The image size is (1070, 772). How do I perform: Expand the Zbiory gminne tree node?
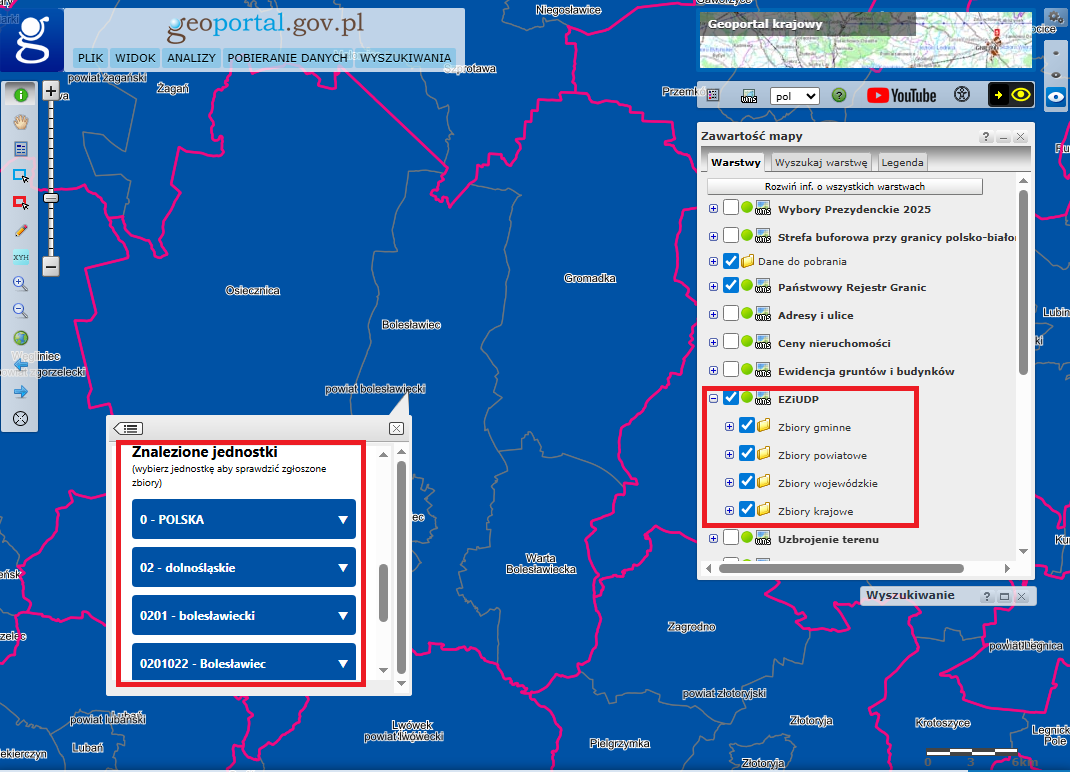tap(729, 427)
